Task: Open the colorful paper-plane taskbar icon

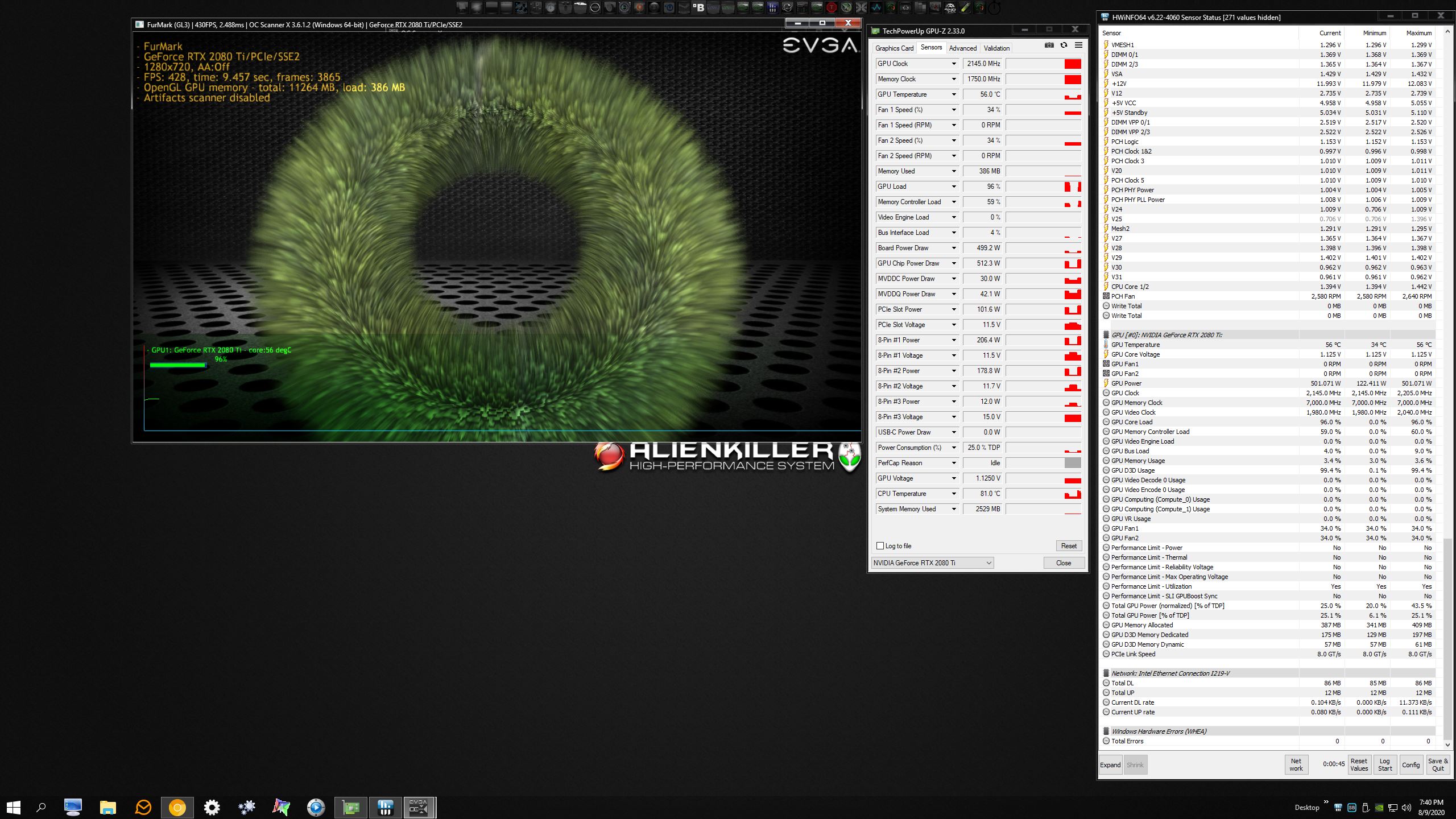Action: 281,807
